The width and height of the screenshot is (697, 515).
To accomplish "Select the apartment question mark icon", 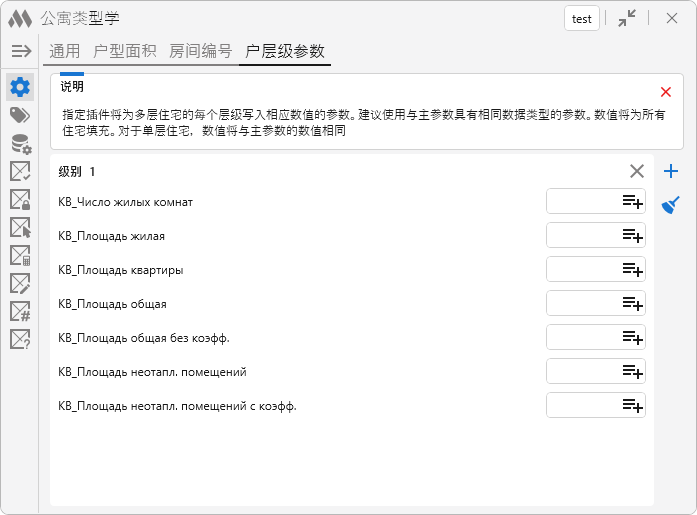I will (x=20, y=339).
